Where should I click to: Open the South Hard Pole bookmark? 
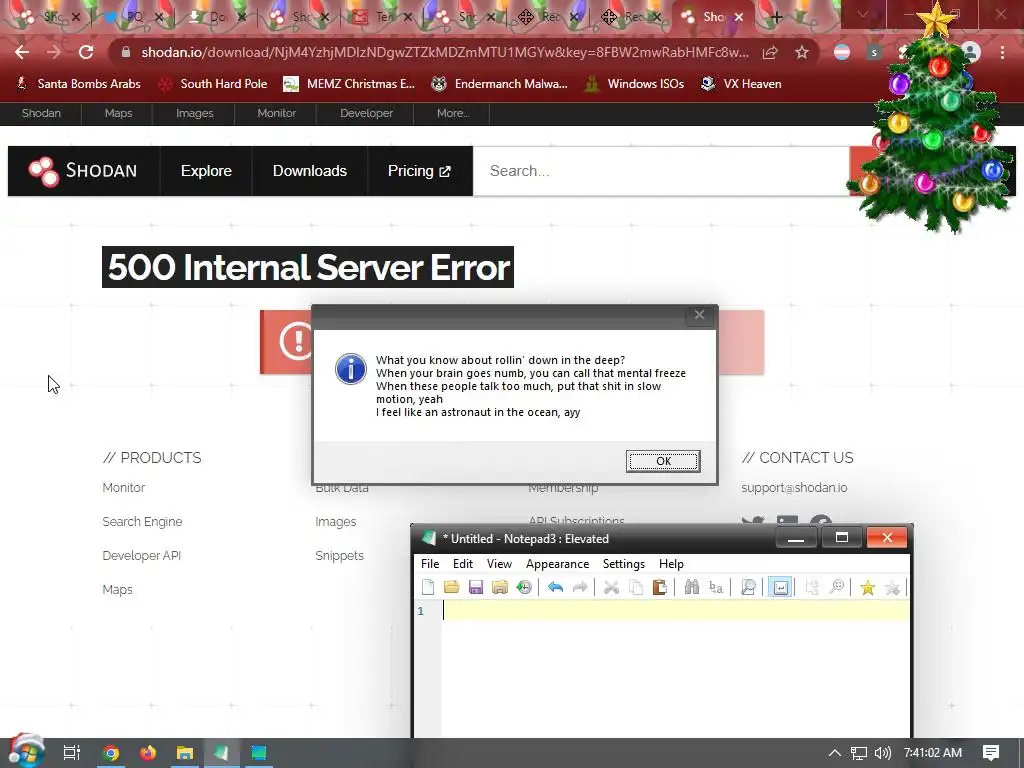(214, 84)
